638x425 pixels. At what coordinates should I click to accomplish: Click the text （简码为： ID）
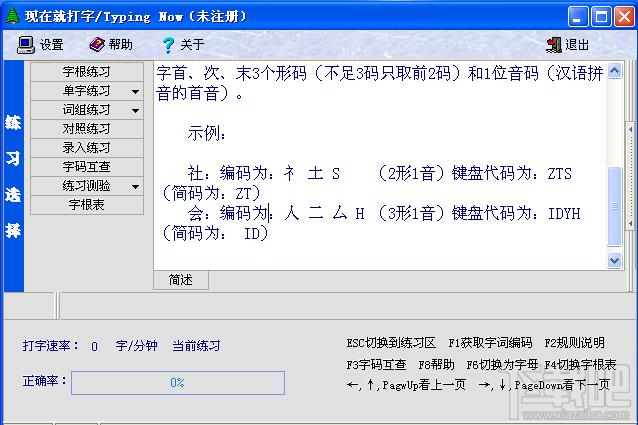coord(215,233)
